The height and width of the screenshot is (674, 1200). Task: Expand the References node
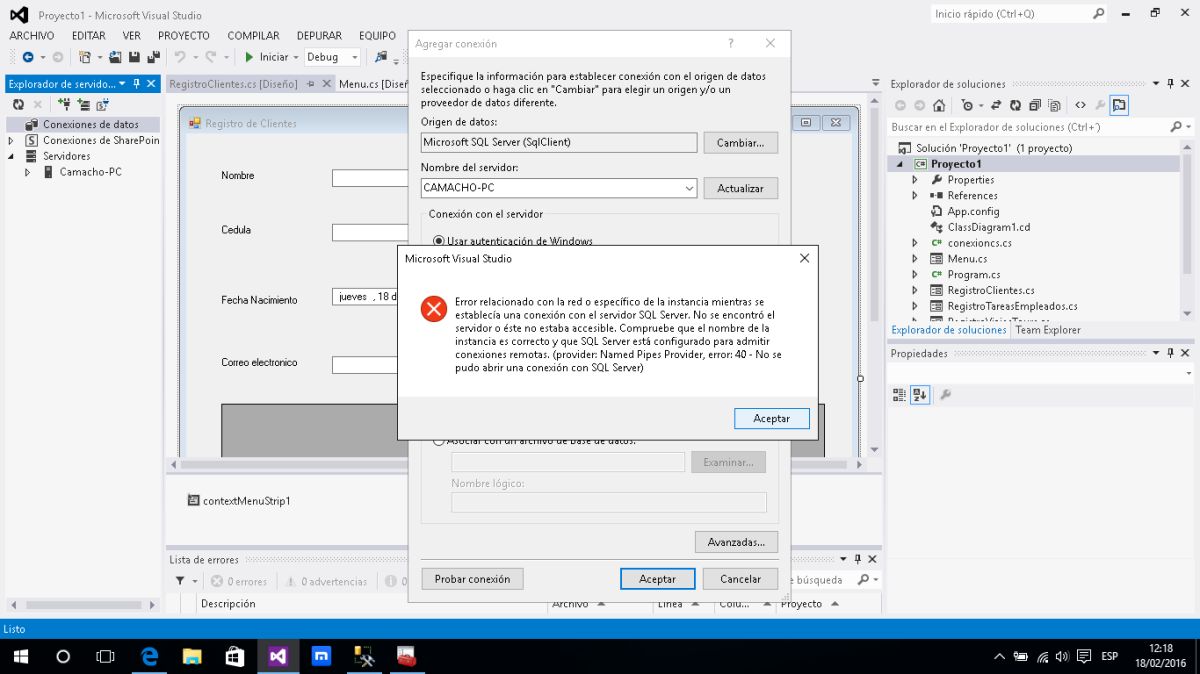pos(914,196)
